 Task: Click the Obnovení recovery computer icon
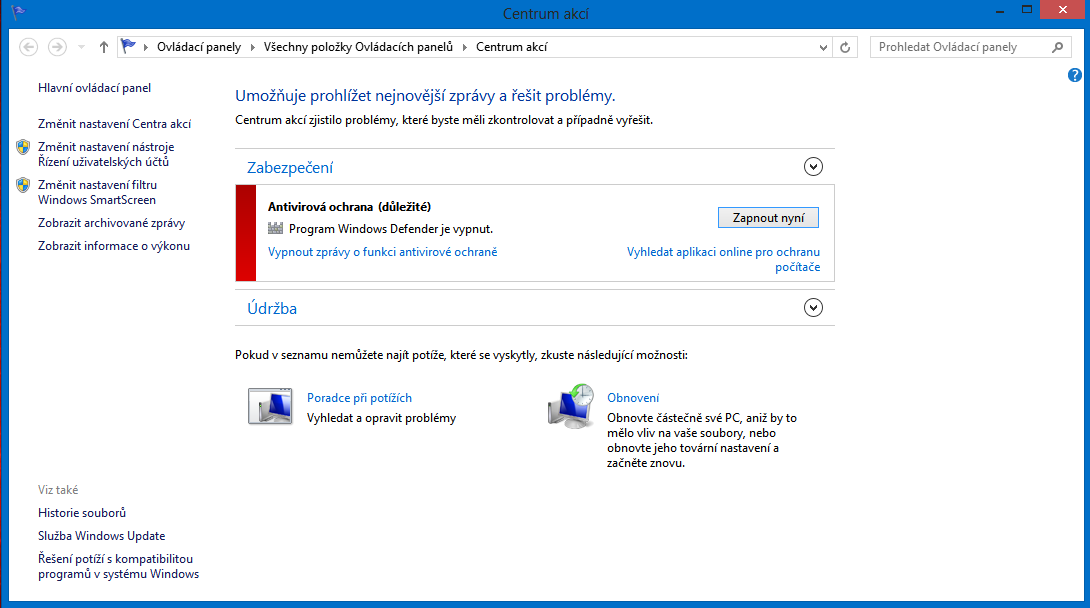[571, 406]
